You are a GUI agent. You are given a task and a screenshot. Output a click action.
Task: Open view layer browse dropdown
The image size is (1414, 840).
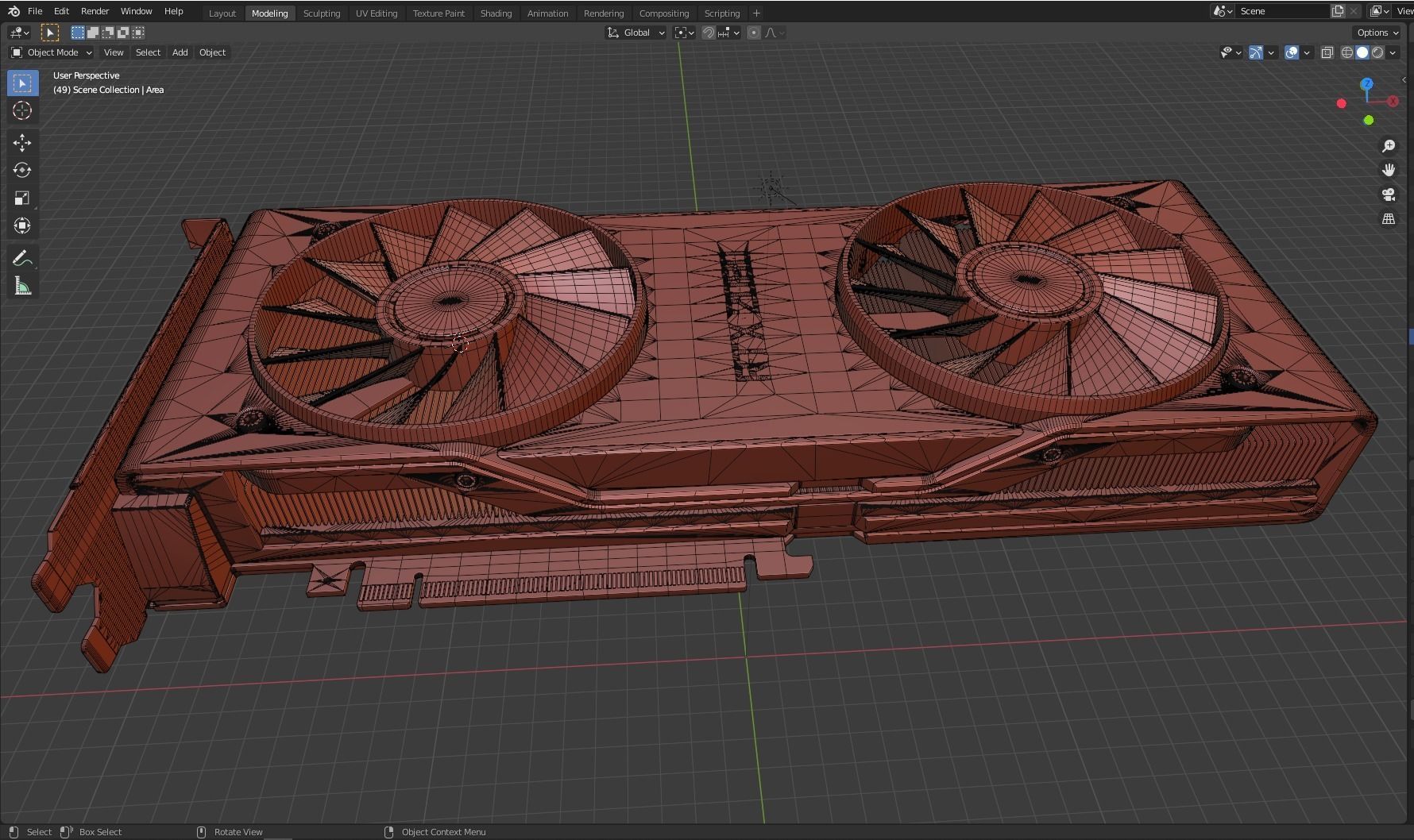coord(1380,11)
